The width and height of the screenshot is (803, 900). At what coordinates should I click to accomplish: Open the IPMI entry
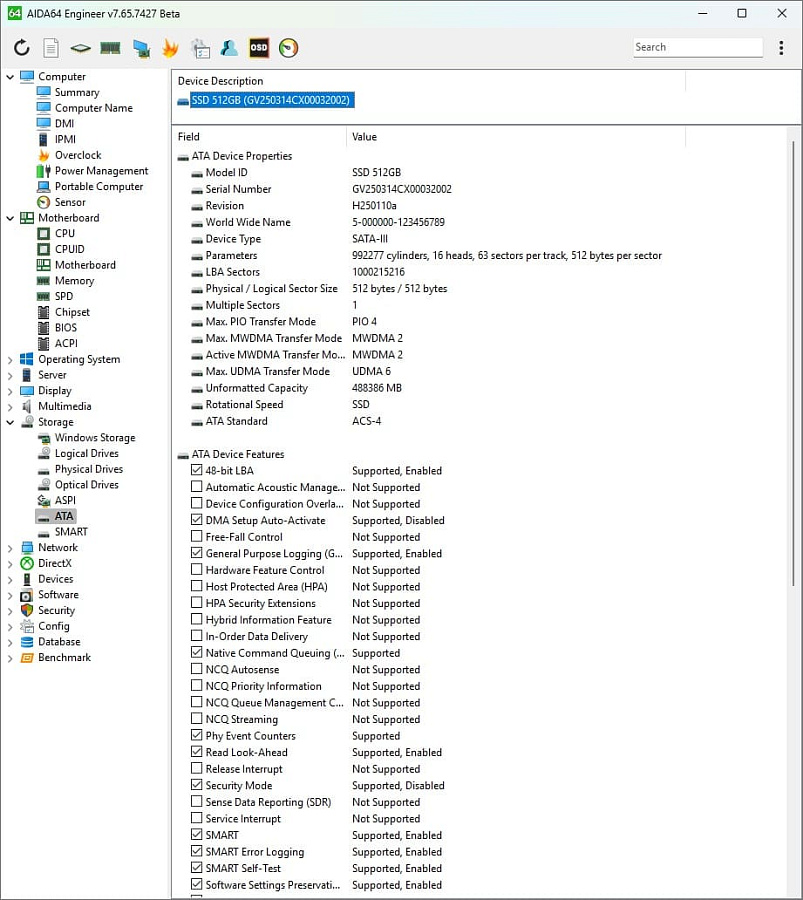coord(65,139)
